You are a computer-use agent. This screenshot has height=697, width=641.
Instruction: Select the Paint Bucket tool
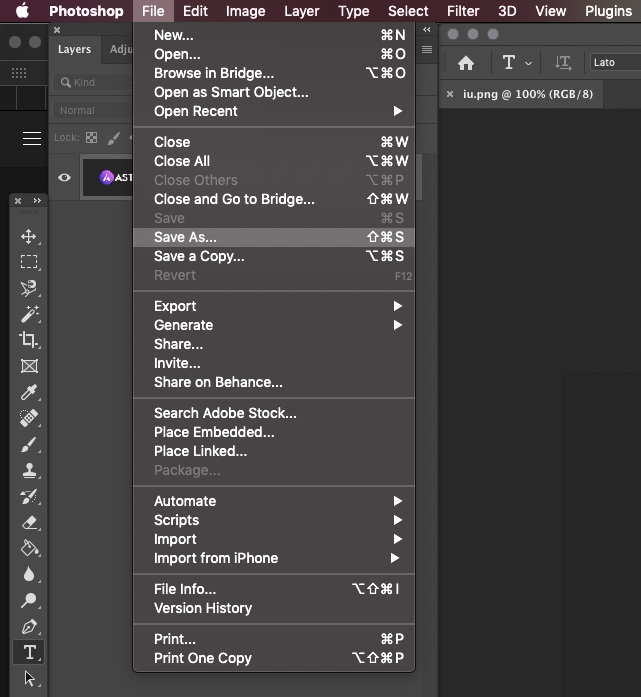click(29, 548)
